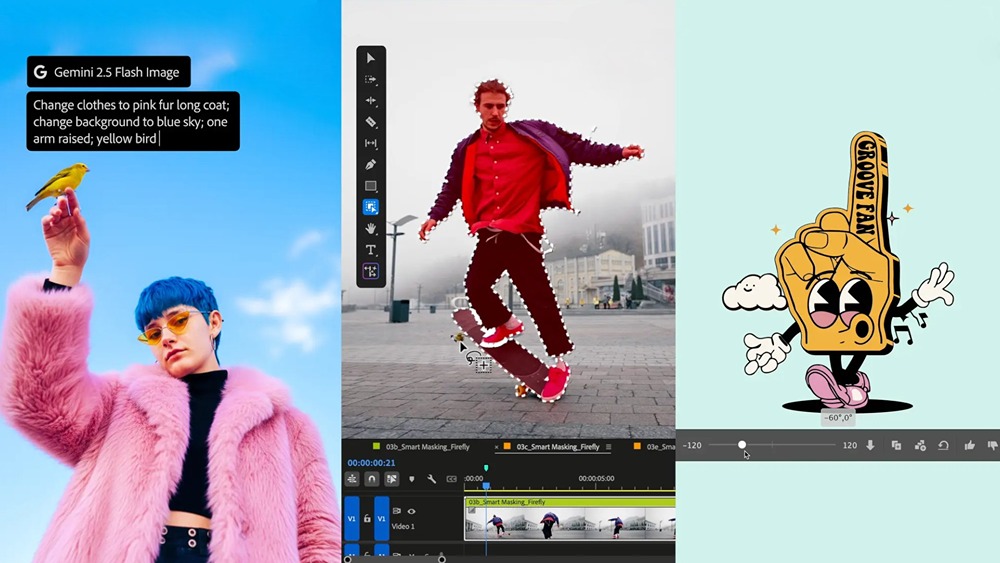Click the Gemini 2.5 Flash Image label
The width and height of the screenshot is (1000, 563).
pos(108,72)
